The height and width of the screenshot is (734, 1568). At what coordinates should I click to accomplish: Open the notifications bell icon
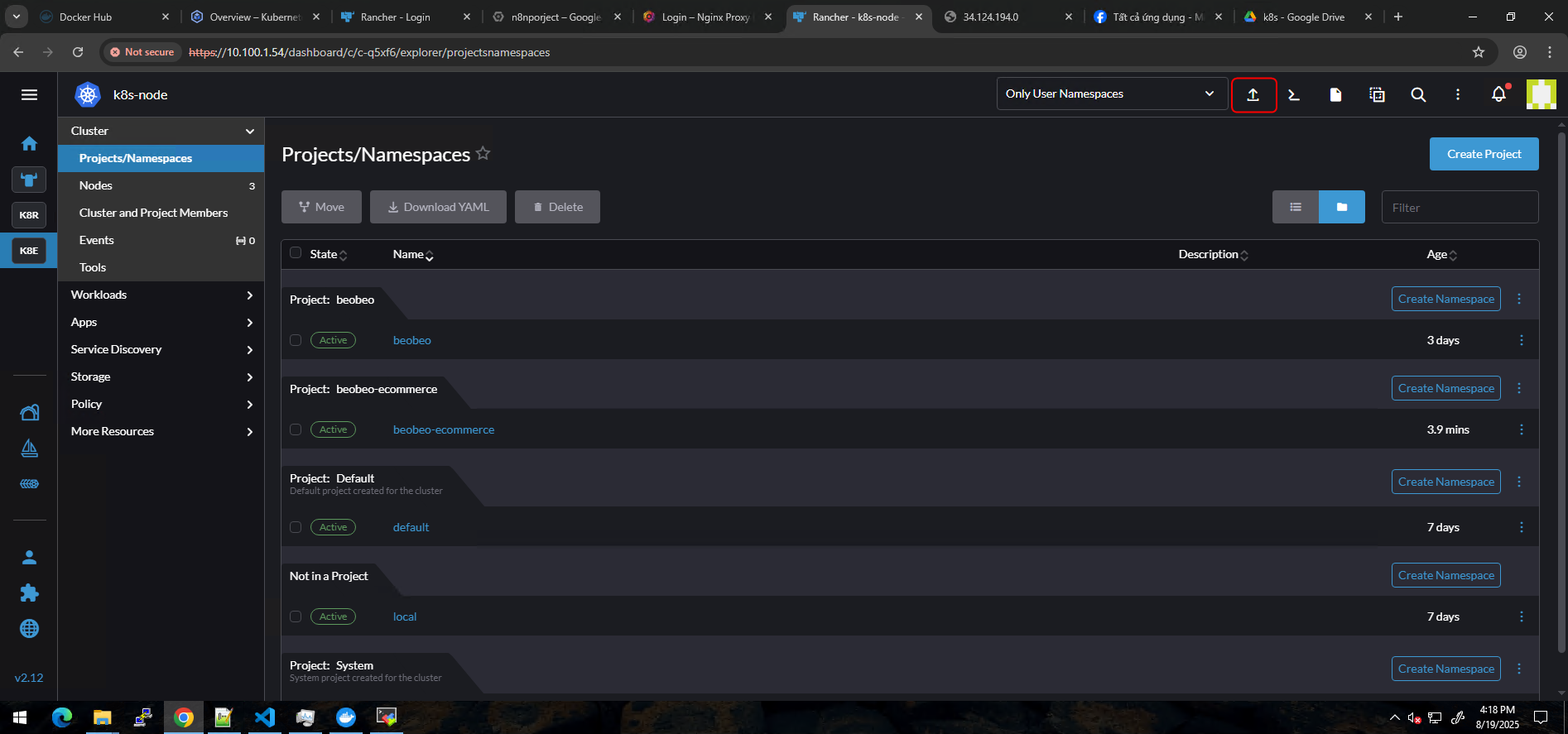tap(1498, 95)
